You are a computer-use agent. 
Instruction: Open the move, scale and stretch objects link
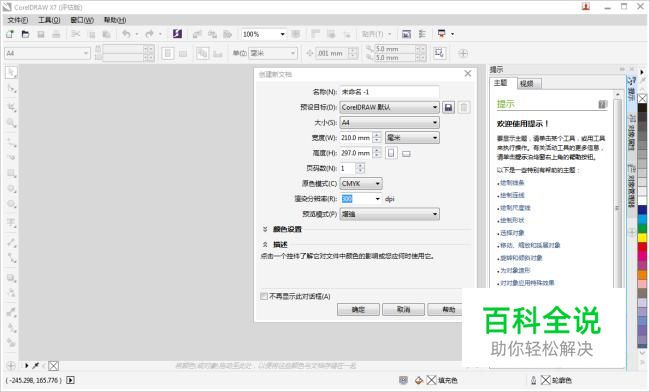coord(530,245)
